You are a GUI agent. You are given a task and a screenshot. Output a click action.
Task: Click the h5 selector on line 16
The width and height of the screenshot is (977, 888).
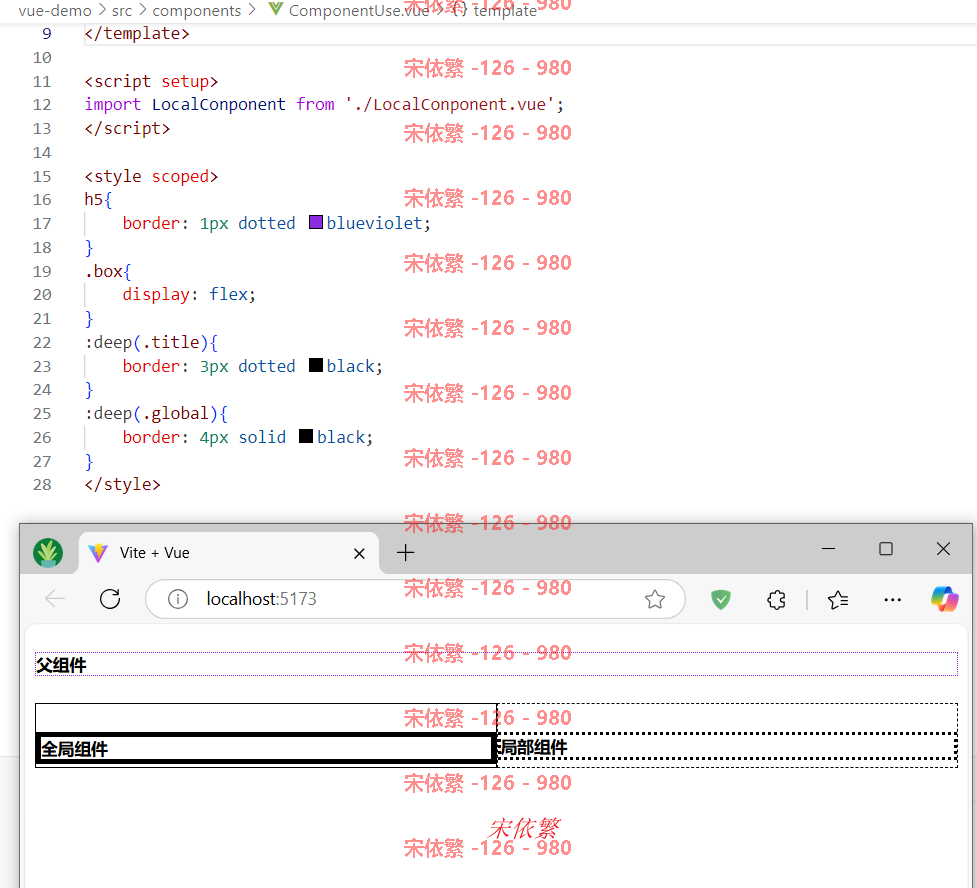coord(94,199)
